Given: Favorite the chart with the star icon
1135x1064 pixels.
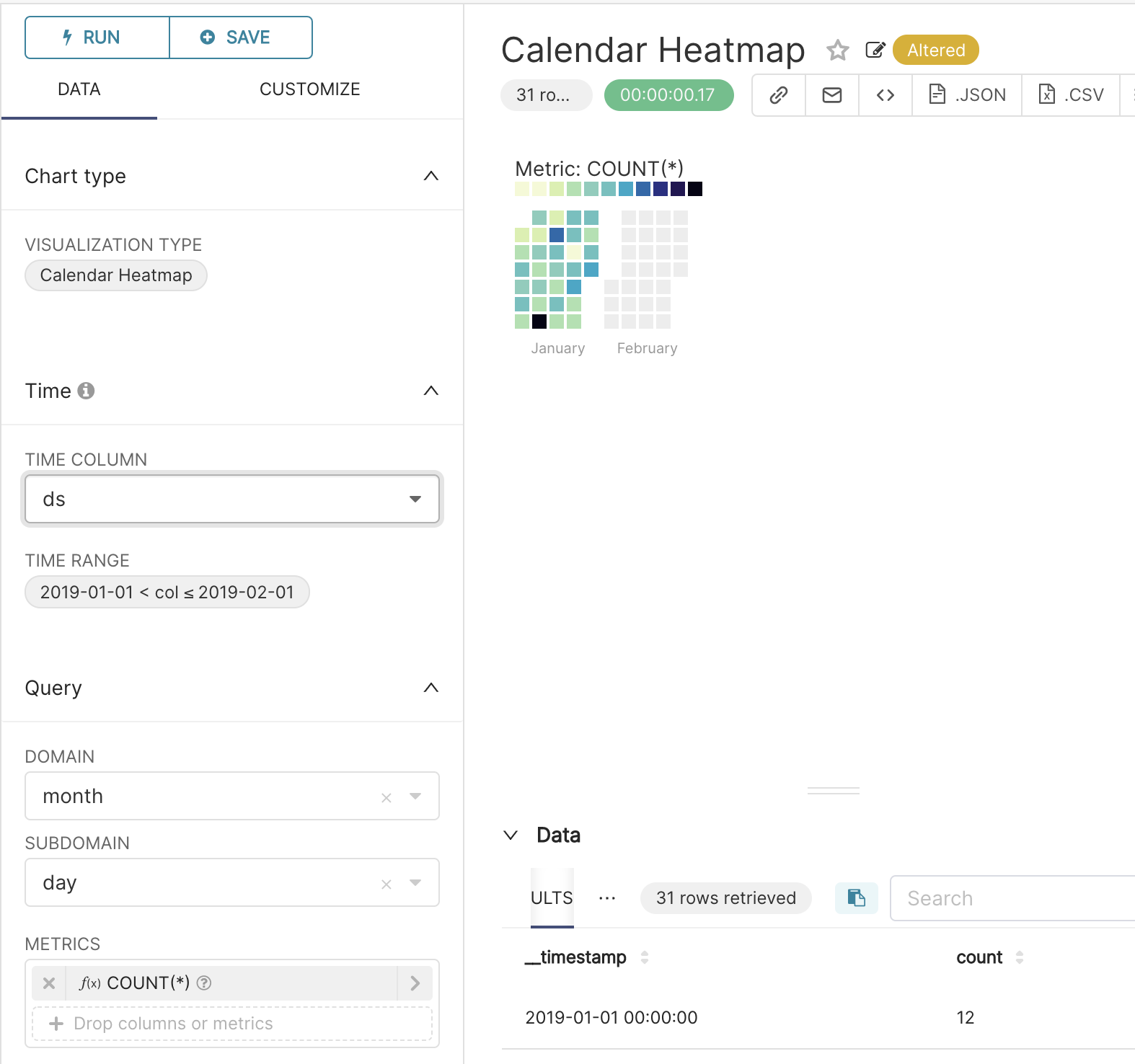Looking at the screenshot, I should [837, 50].
